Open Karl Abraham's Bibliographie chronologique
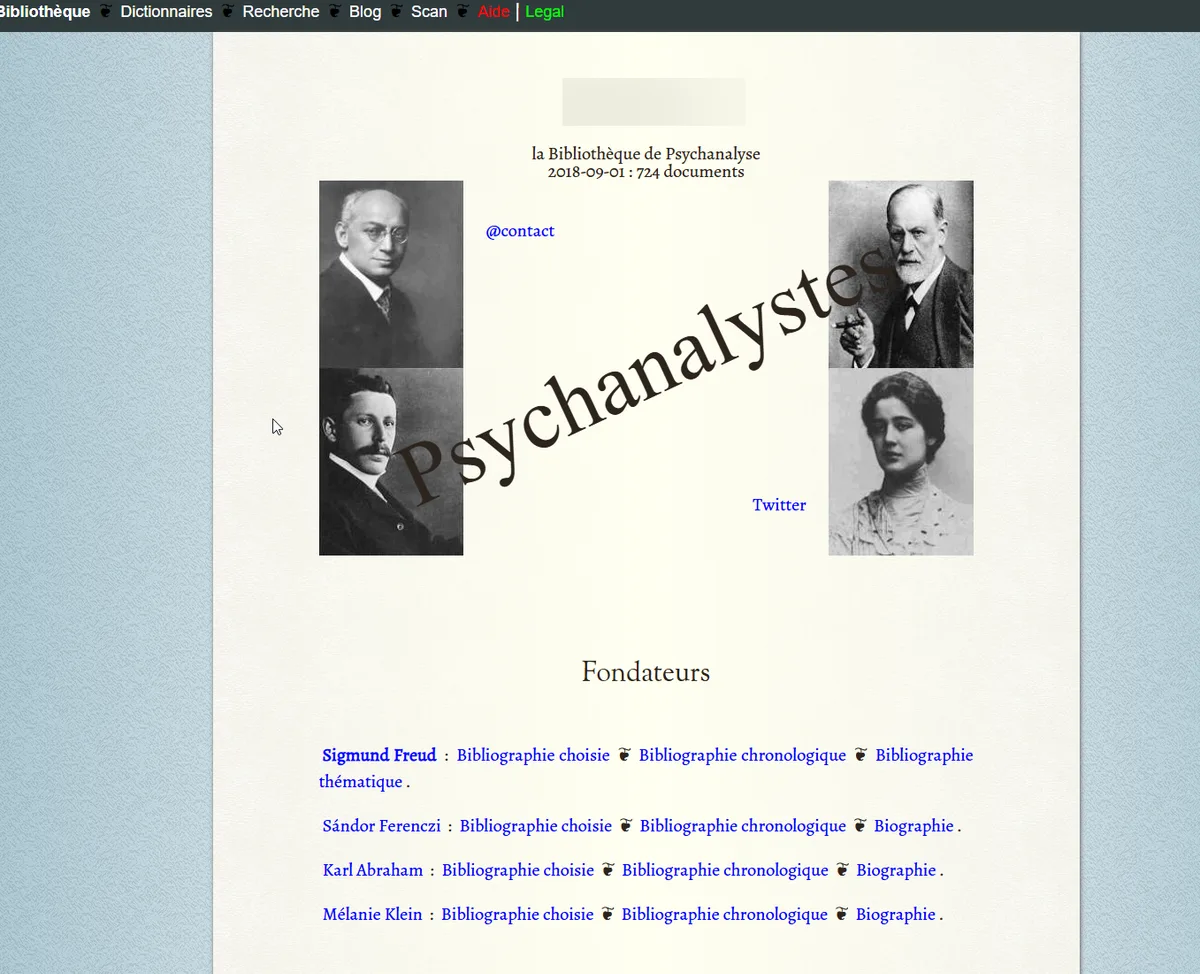This screenshot has width=1200, height=974. click(724, 870)
